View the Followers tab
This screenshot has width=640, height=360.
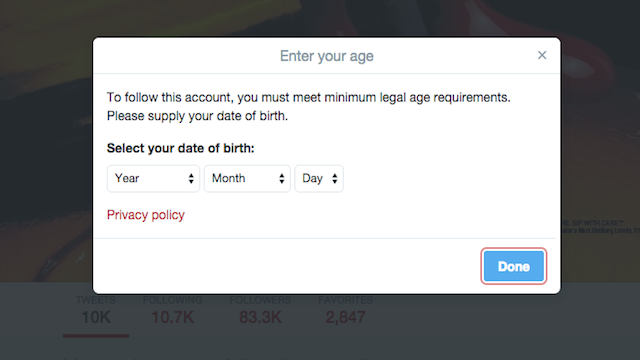(260, 311)
